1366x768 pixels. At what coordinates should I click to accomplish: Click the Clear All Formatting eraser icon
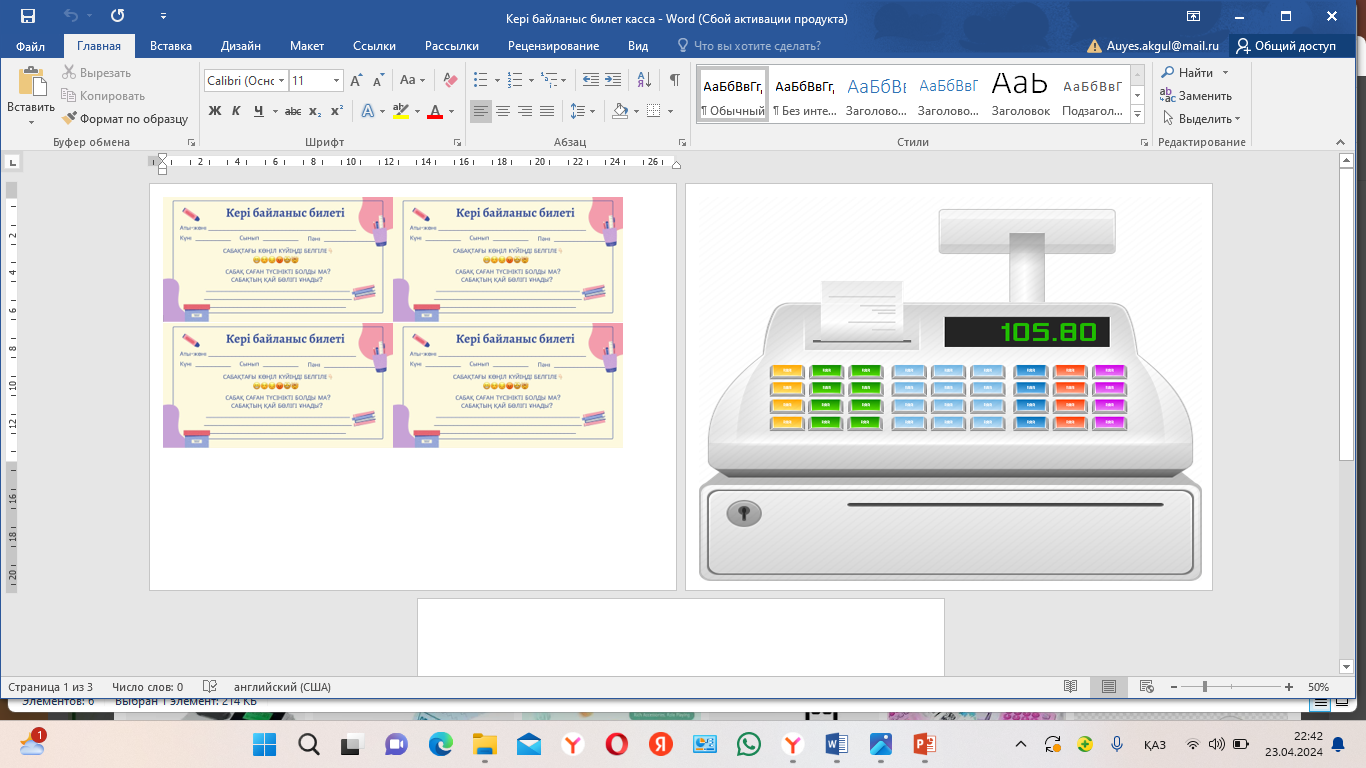click(x=450, y=80)
